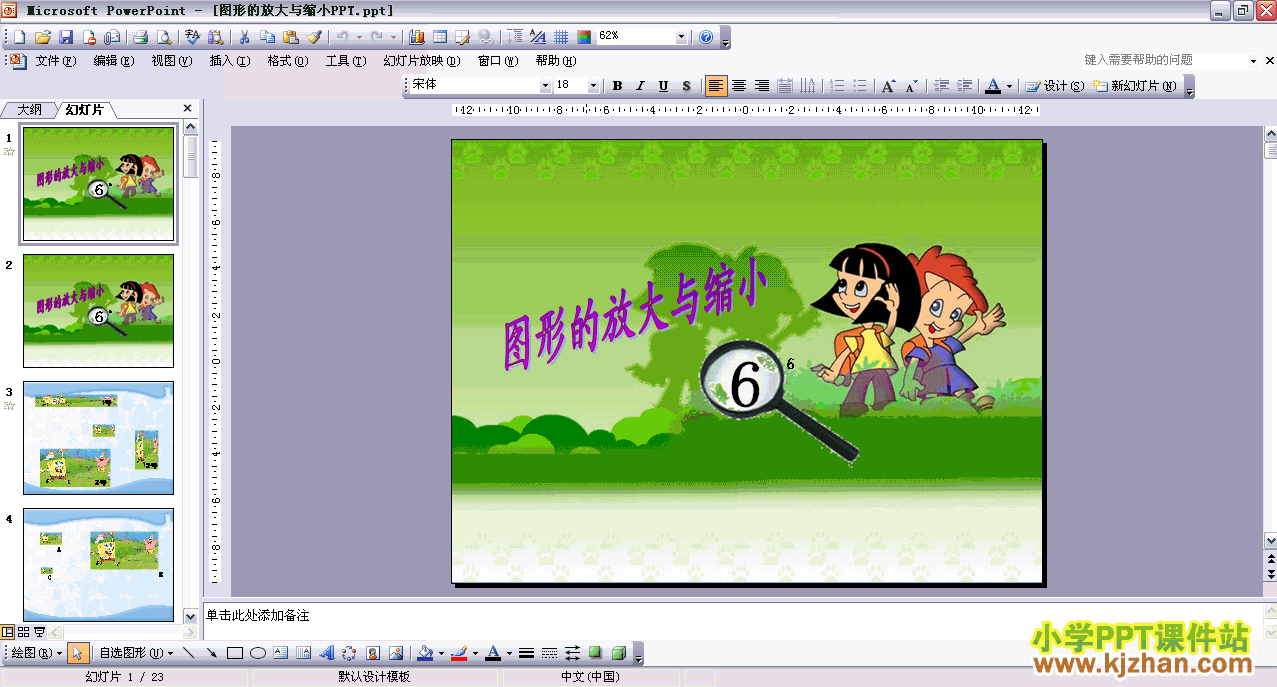Expand the Fill Color arrow
The image size is (1277, 687).
click(x=441, y=653)
